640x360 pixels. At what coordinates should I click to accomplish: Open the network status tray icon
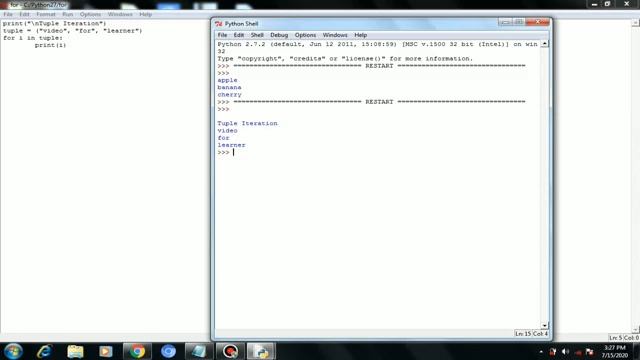pyautogui.click(x=578, y=352)
